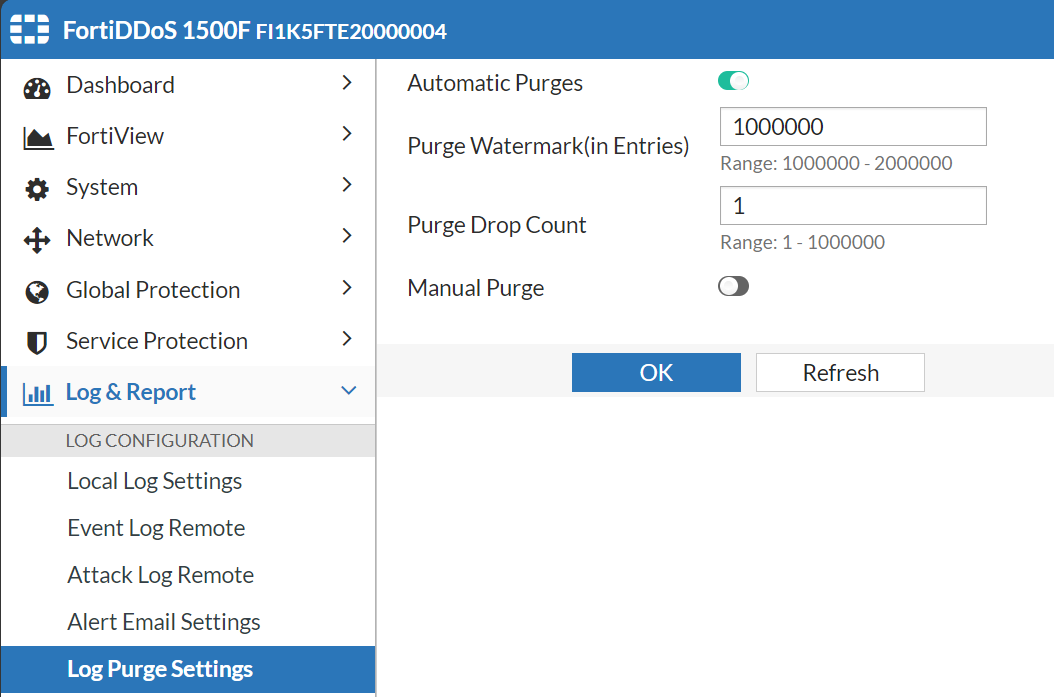Click the Dashboard speedometer icon
The height and width of the screenshot is (697, 1054).
pyautogui.click(x=36, y=85)
